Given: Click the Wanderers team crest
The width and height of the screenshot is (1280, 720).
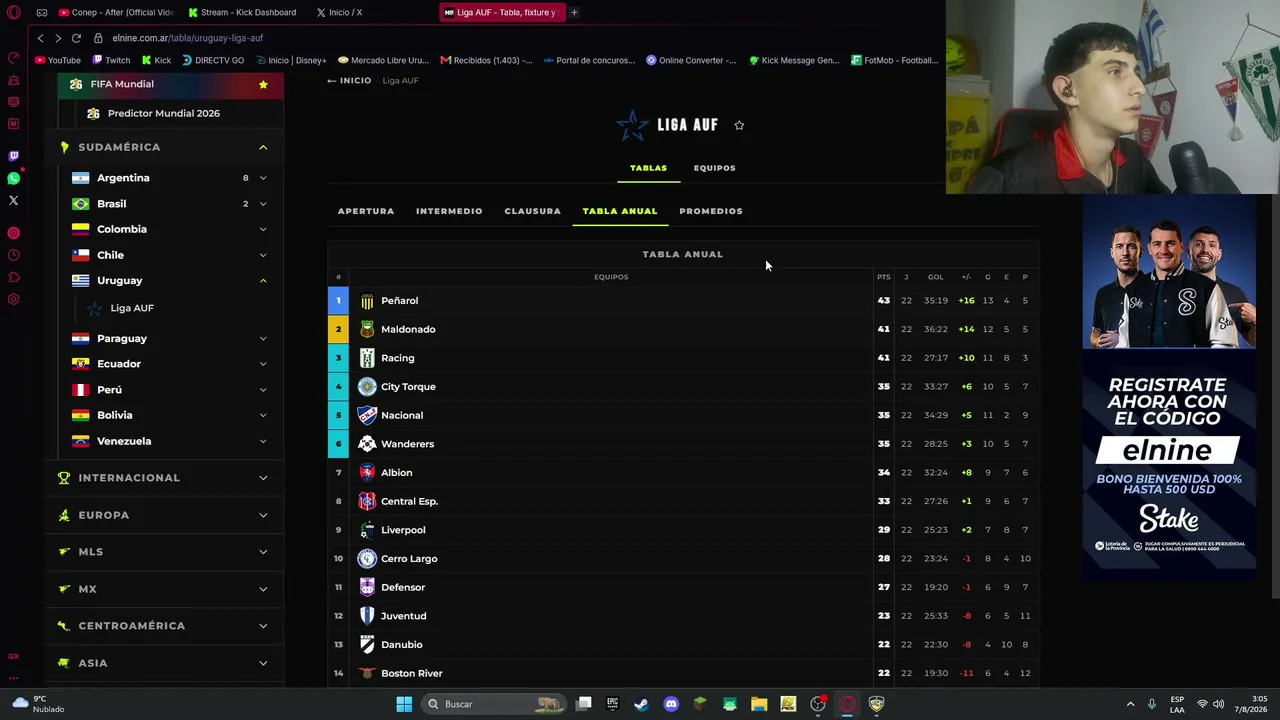Looking at the screenshot, I should point(367,444).
